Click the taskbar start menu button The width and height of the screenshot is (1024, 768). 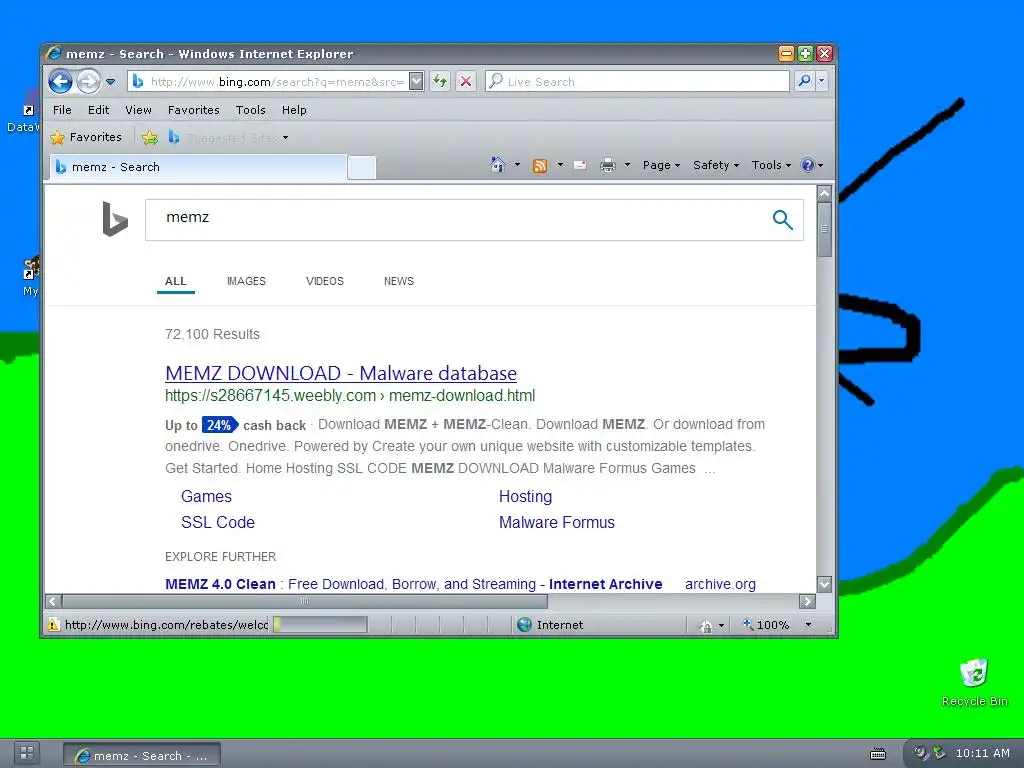click(x=27, y=753)
